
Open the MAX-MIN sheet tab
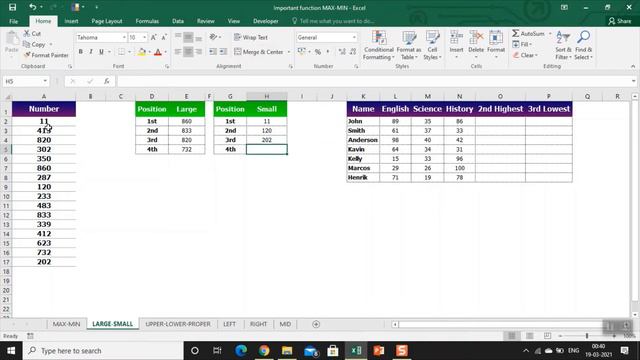66,324
